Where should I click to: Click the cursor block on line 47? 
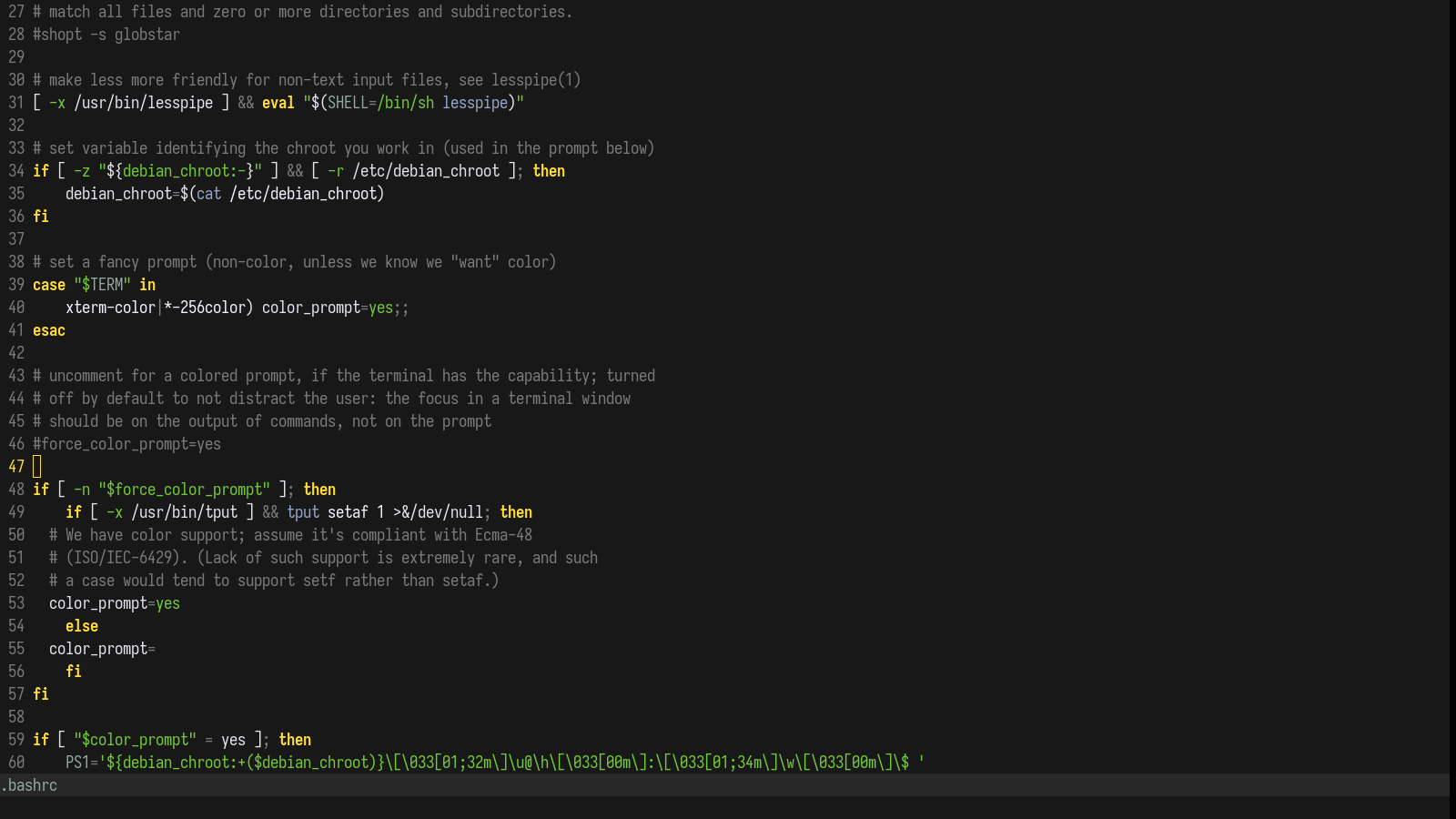pos(37,467)
